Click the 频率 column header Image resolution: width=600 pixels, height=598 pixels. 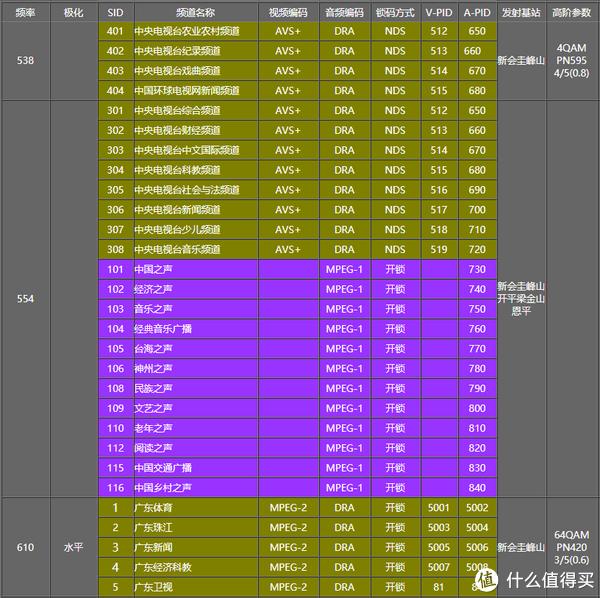pos(25,13)
